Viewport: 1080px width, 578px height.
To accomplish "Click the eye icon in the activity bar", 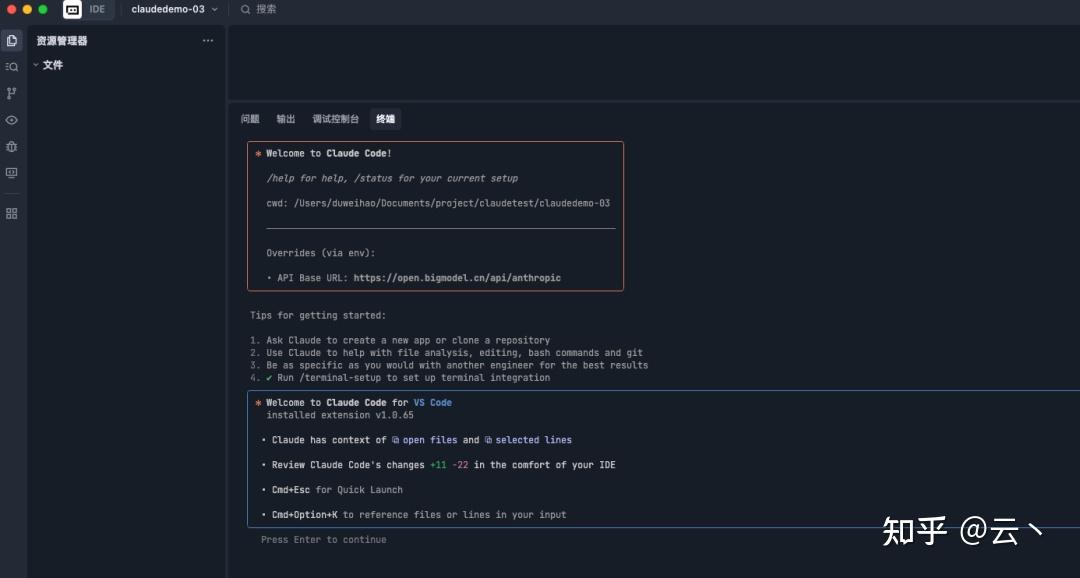I will point(11,119).
